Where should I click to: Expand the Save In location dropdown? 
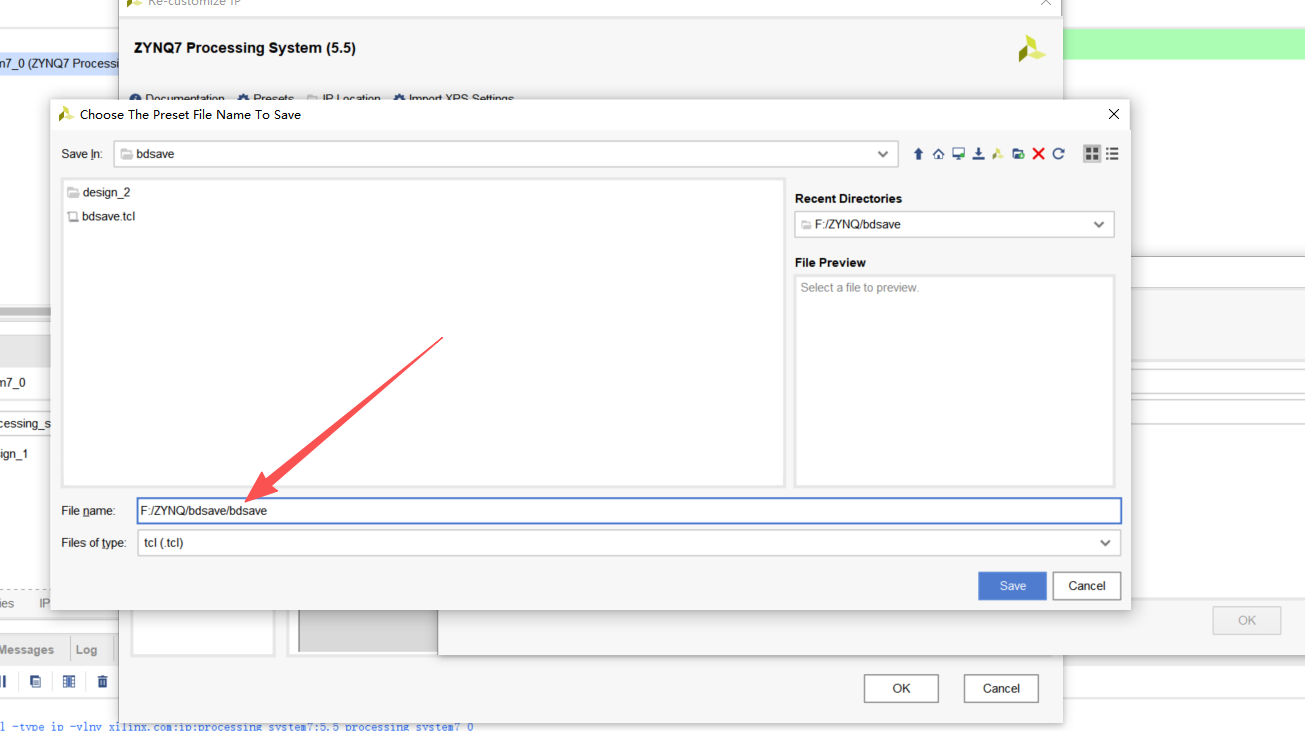pos(882,154)
